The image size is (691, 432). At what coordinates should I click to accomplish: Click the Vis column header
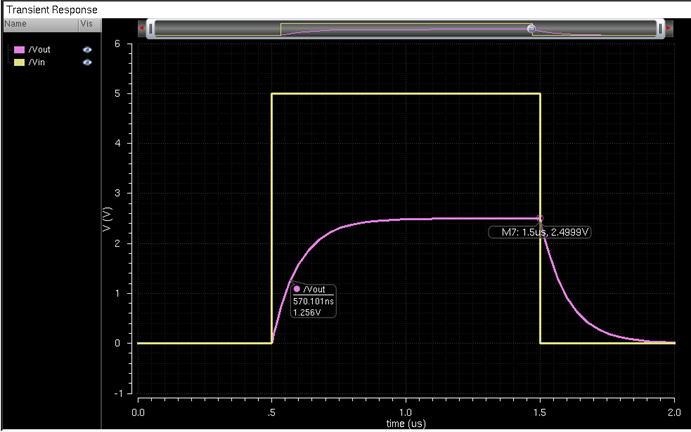pos(86,22)
